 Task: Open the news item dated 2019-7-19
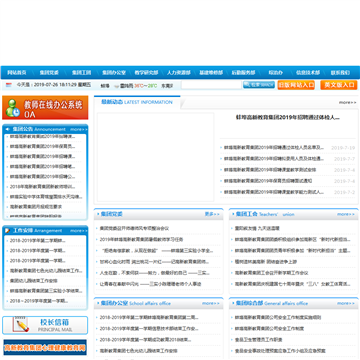coord(274,148)
